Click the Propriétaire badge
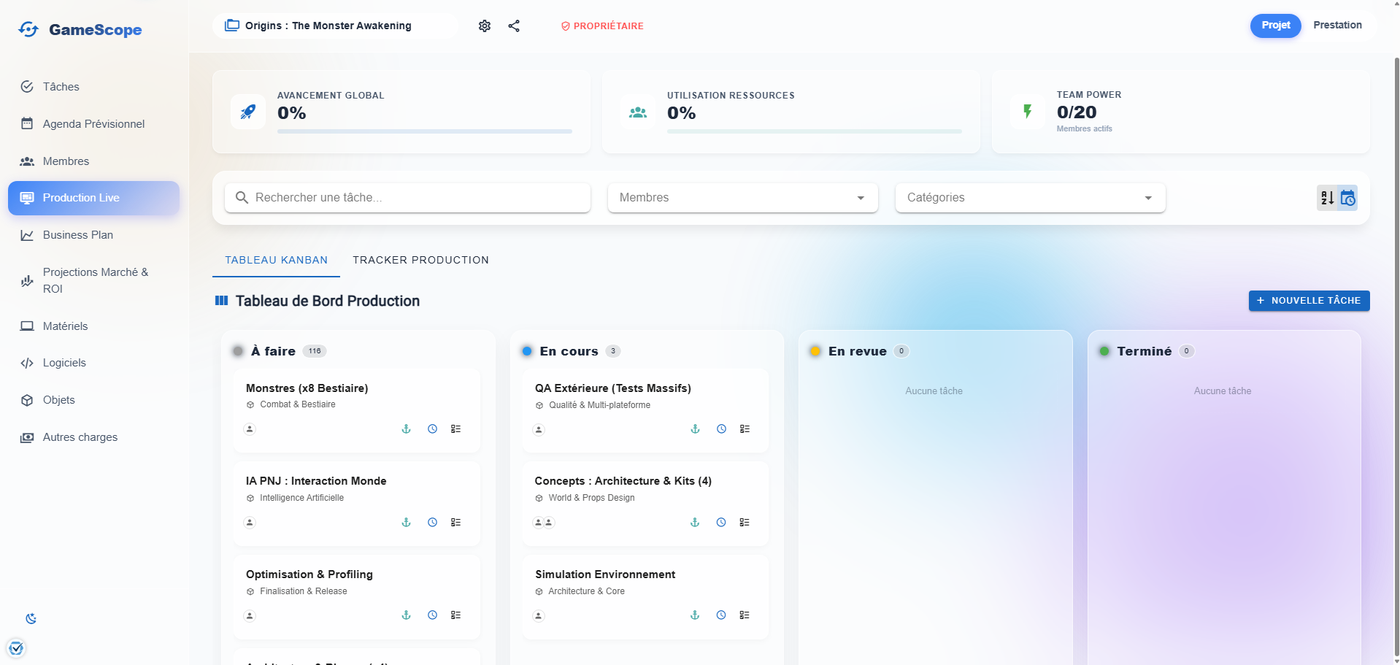The width and height of the screenshot is (1400, 665). (602, 26)
